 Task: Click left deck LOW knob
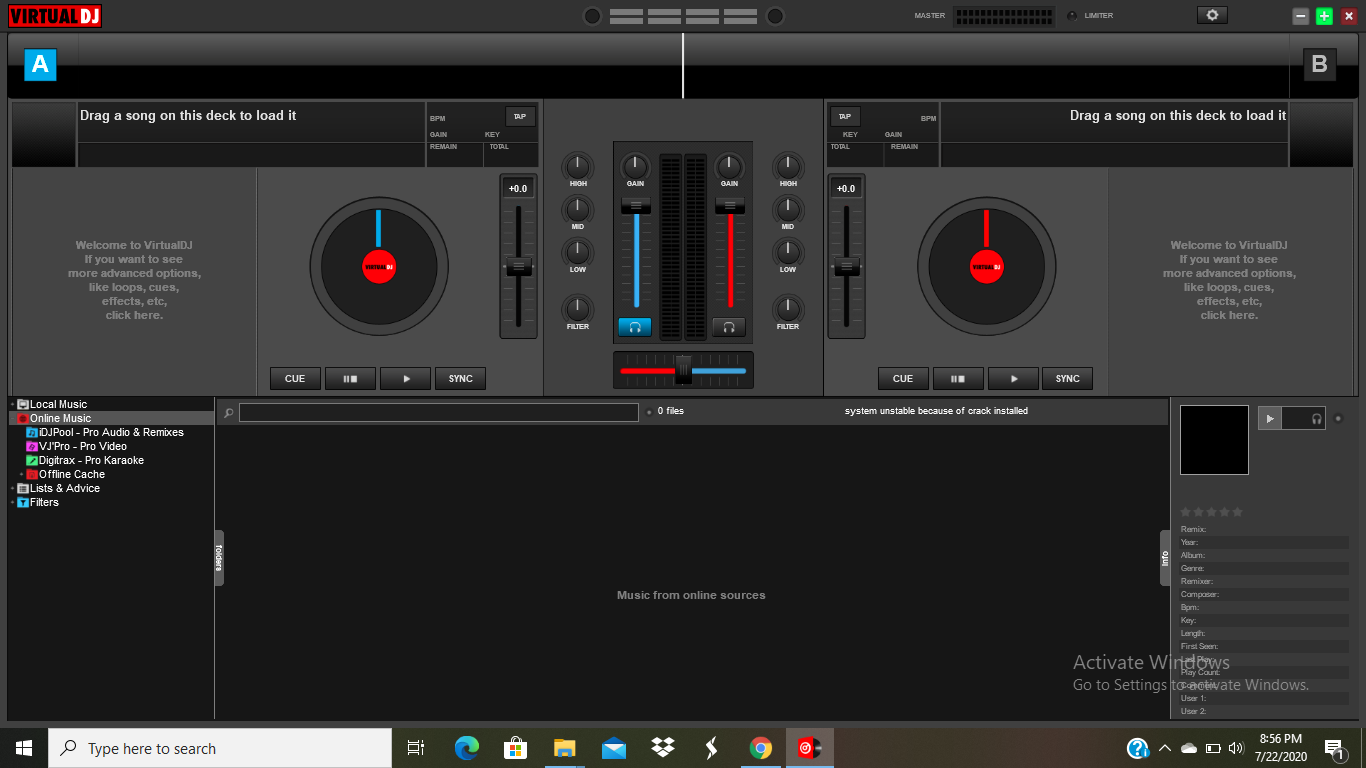click(x=578, y=252)
